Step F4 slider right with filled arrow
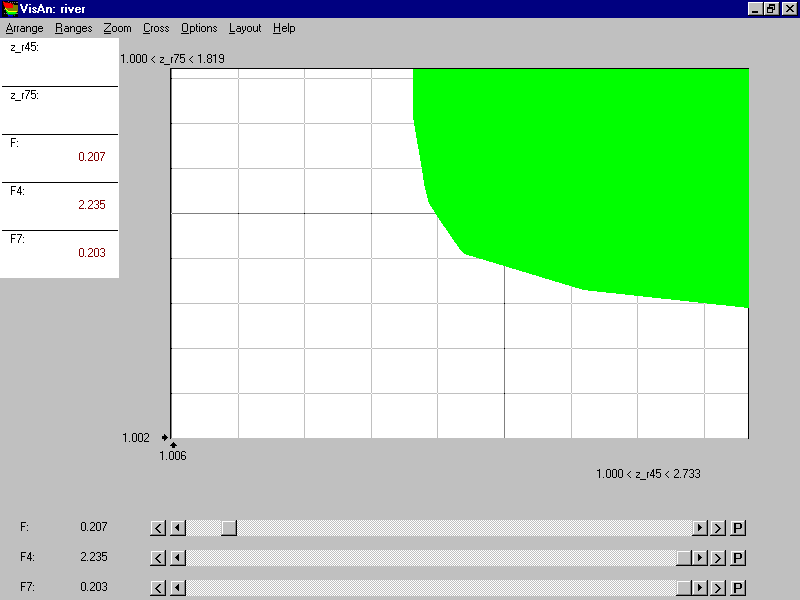Image resolution: width=800 pixels, height=600 pixels. (699, 558)
